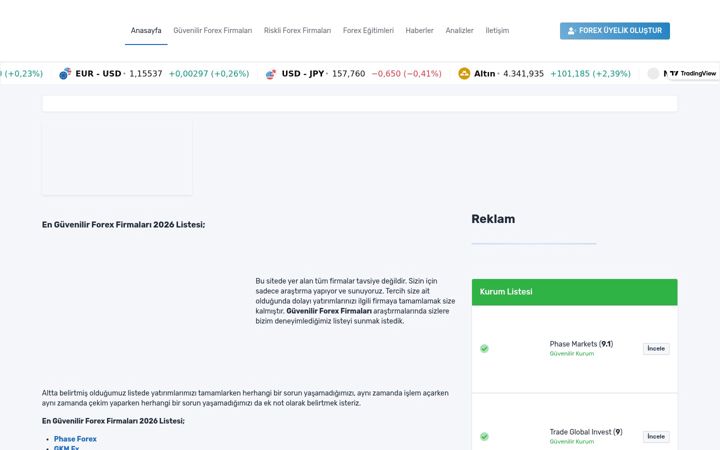Click the EUR - USD flag icon
This screenshot has height=450, width=720.
tap(65, 73)
